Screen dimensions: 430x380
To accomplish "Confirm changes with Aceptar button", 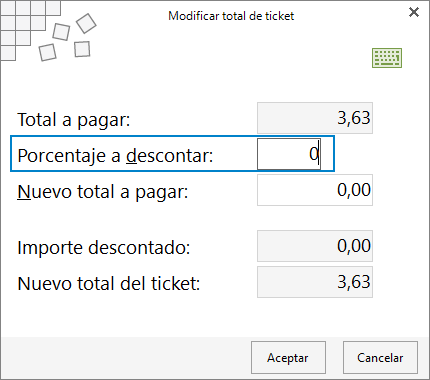I will click(288, 357).
